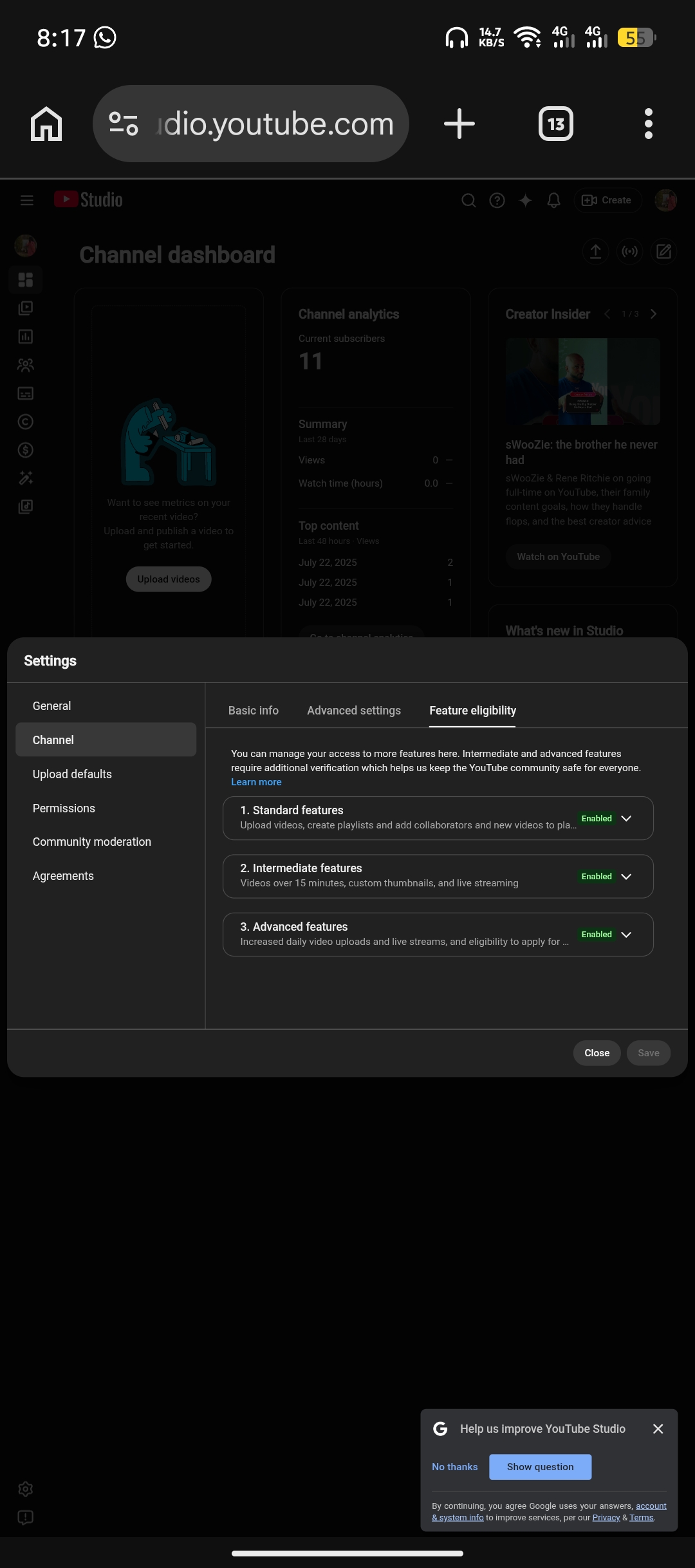Open Copyright in the sidebar
The width and height of the screenshot is (695, 1568).
coord(26,422)
